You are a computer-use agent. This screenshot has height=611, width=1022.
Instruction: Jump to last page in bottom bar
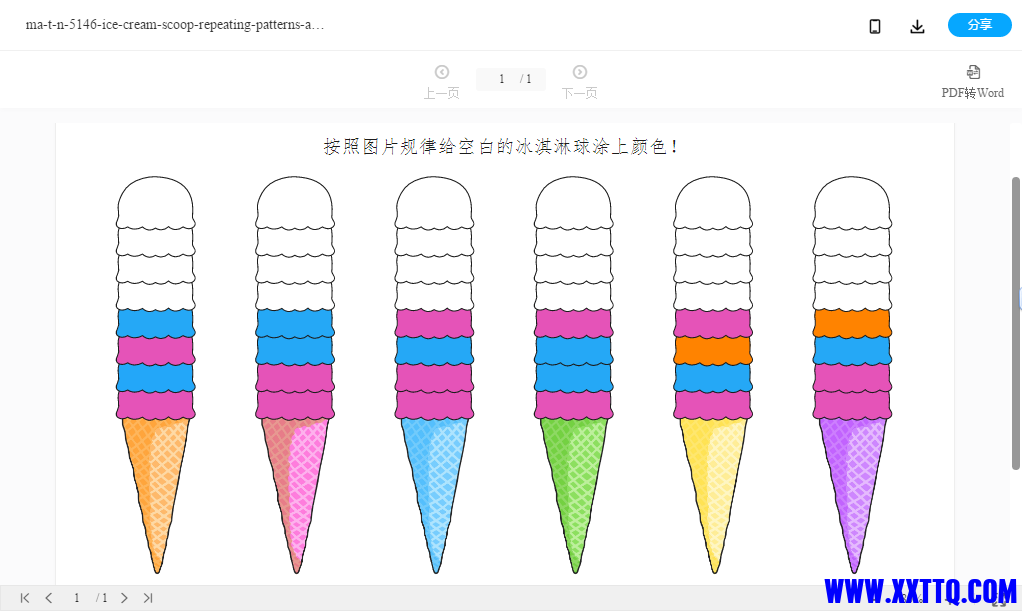point(148,598)
